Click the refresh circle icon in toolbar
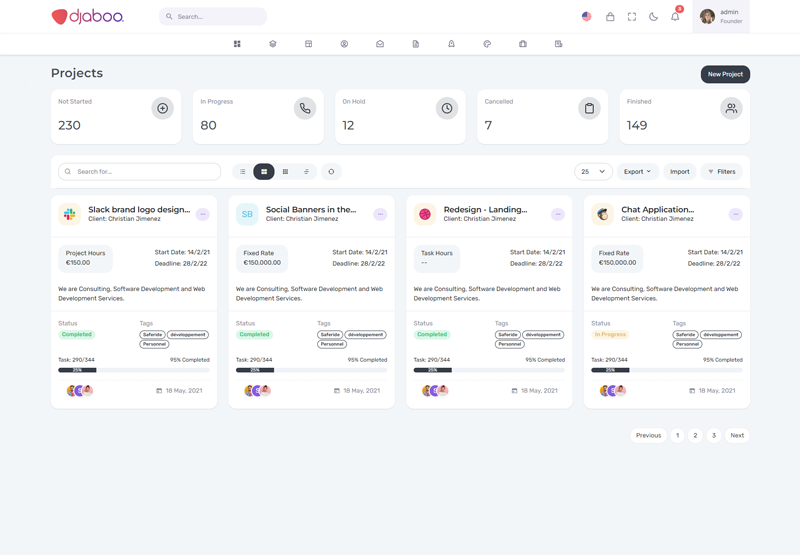The width and height of the screenshot is (800, 555). 331,172
